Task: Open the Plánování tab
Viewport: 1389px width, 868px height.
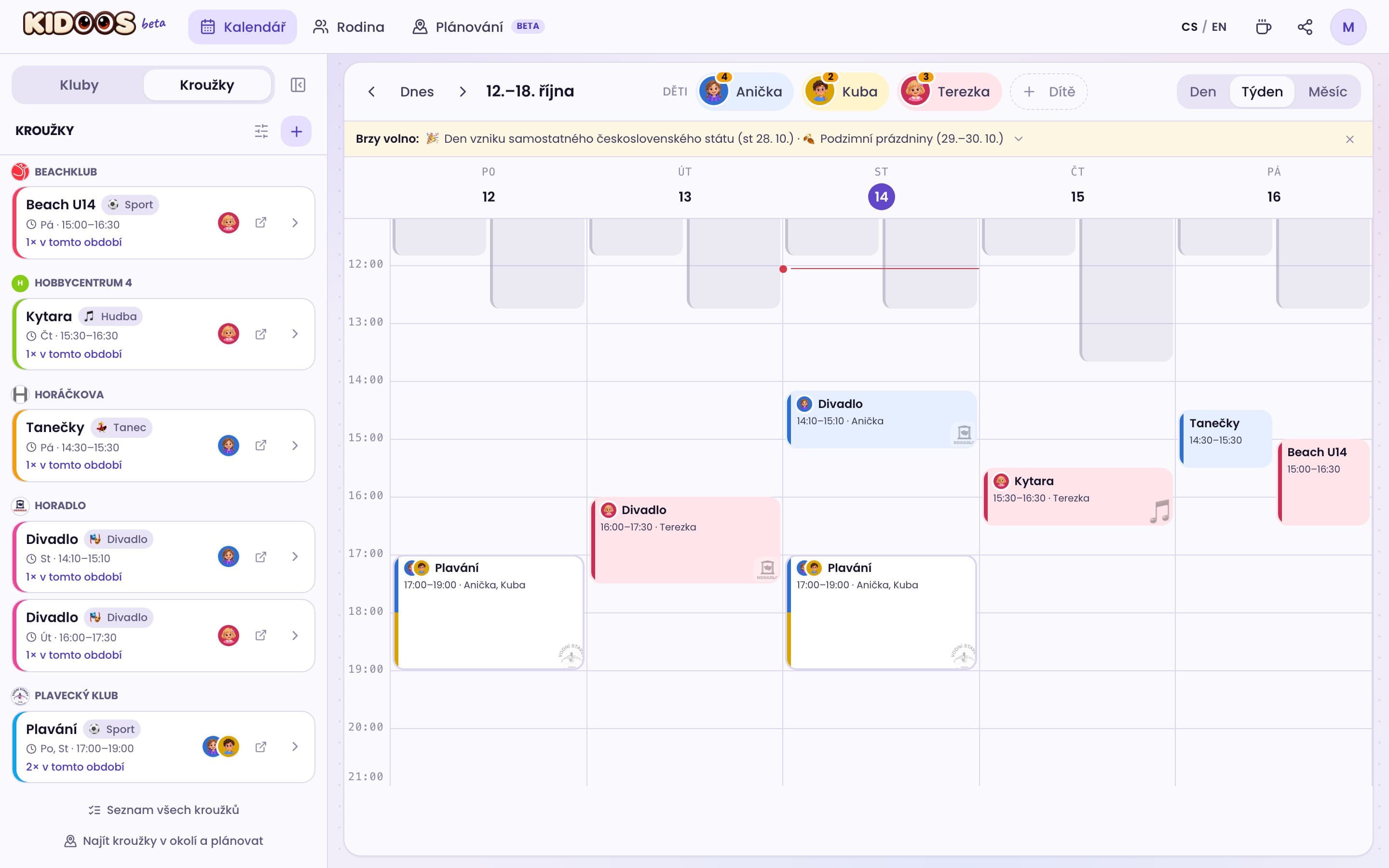Action: 478,27
